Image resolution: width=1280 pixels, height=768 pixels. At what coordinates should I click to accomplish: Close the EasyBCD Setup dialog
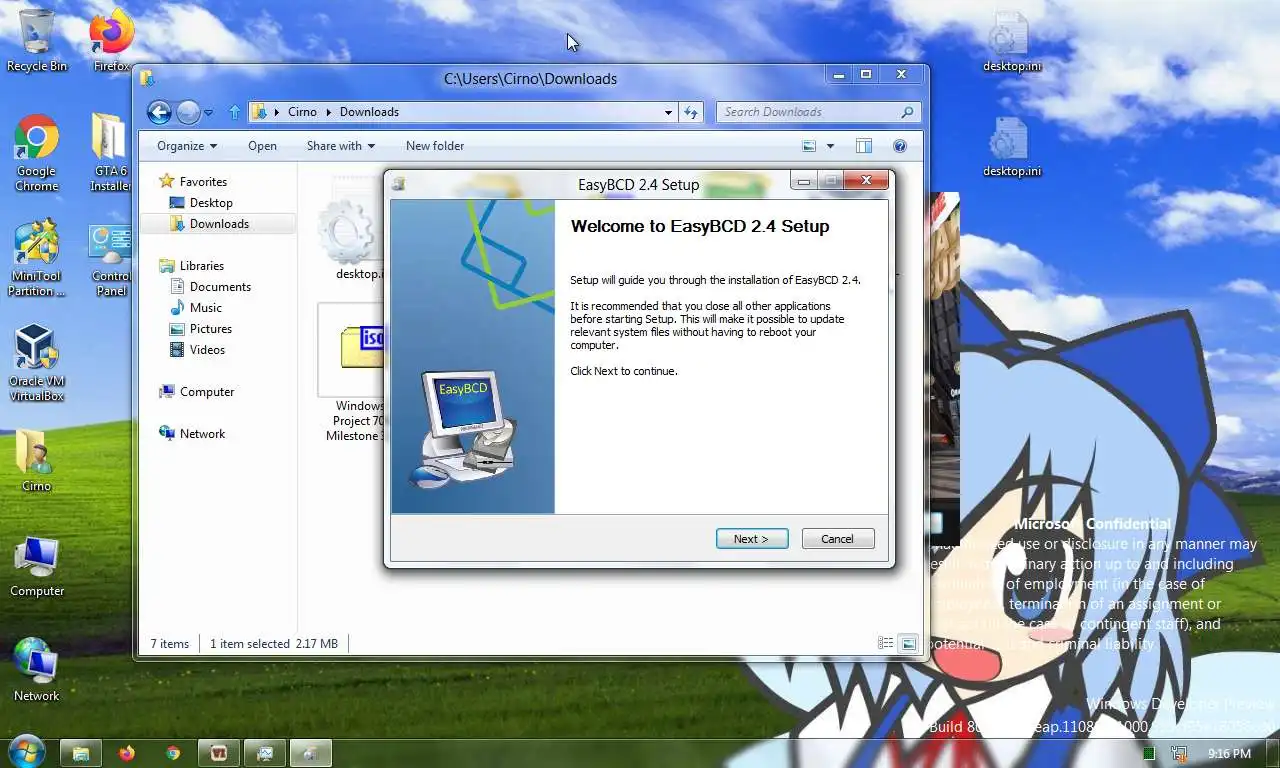(866, 181)
